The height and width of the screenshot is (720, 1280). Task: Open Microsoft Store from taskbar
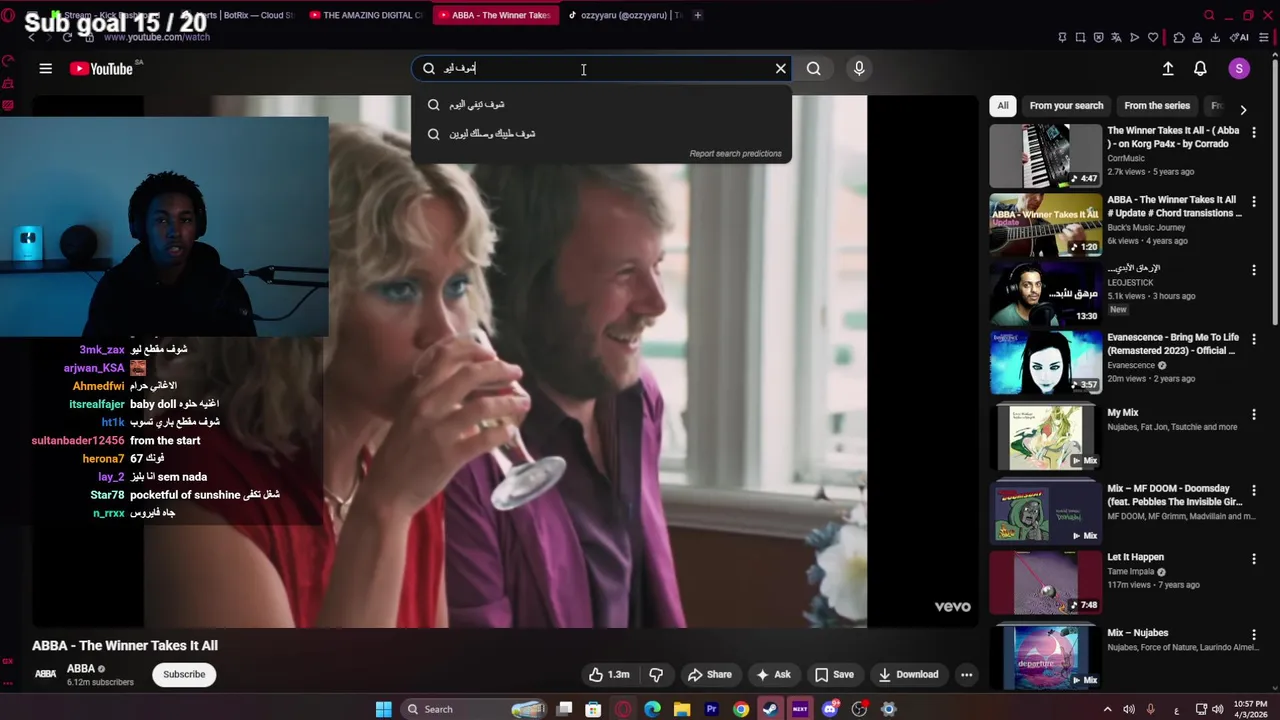pos(593,709)
